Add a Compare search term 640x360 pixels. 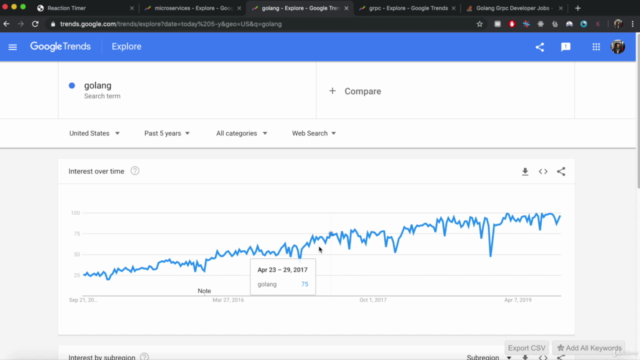[x=355, y=91]
